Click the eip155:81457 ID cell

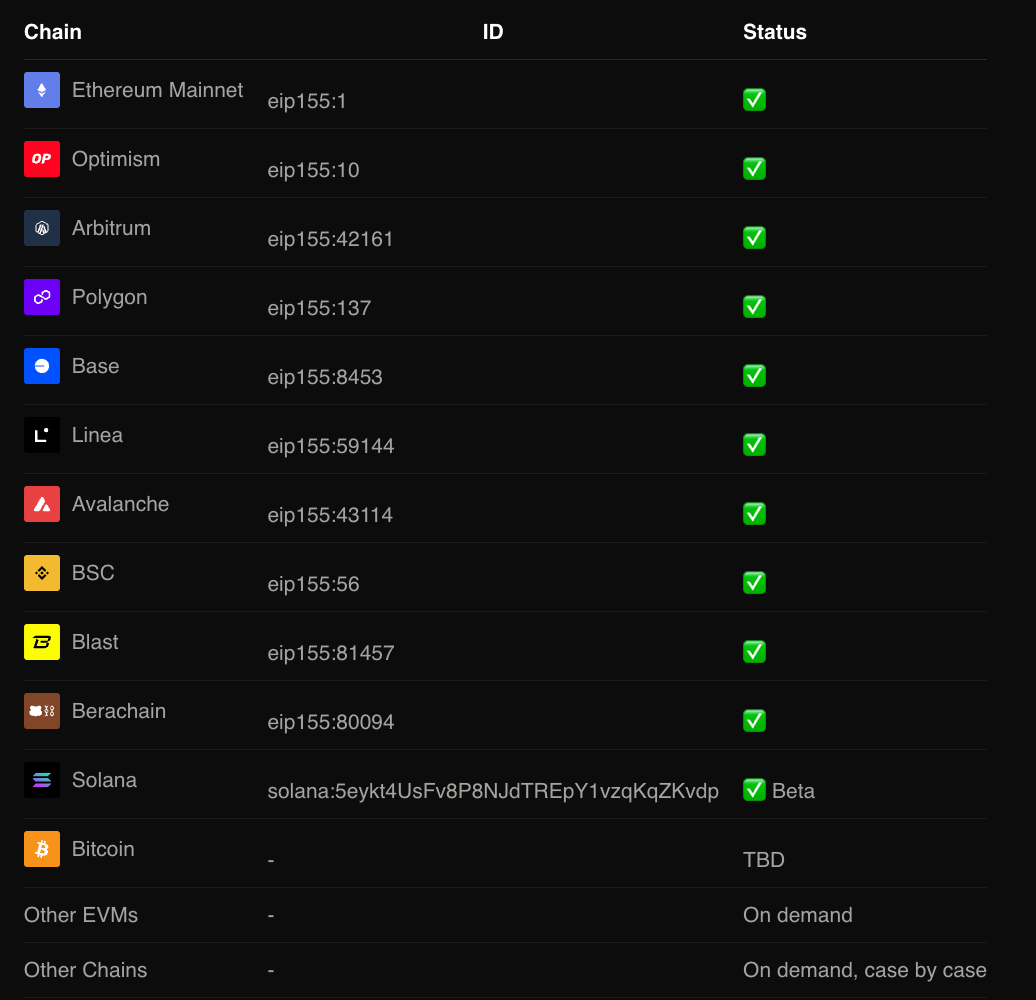330,653
